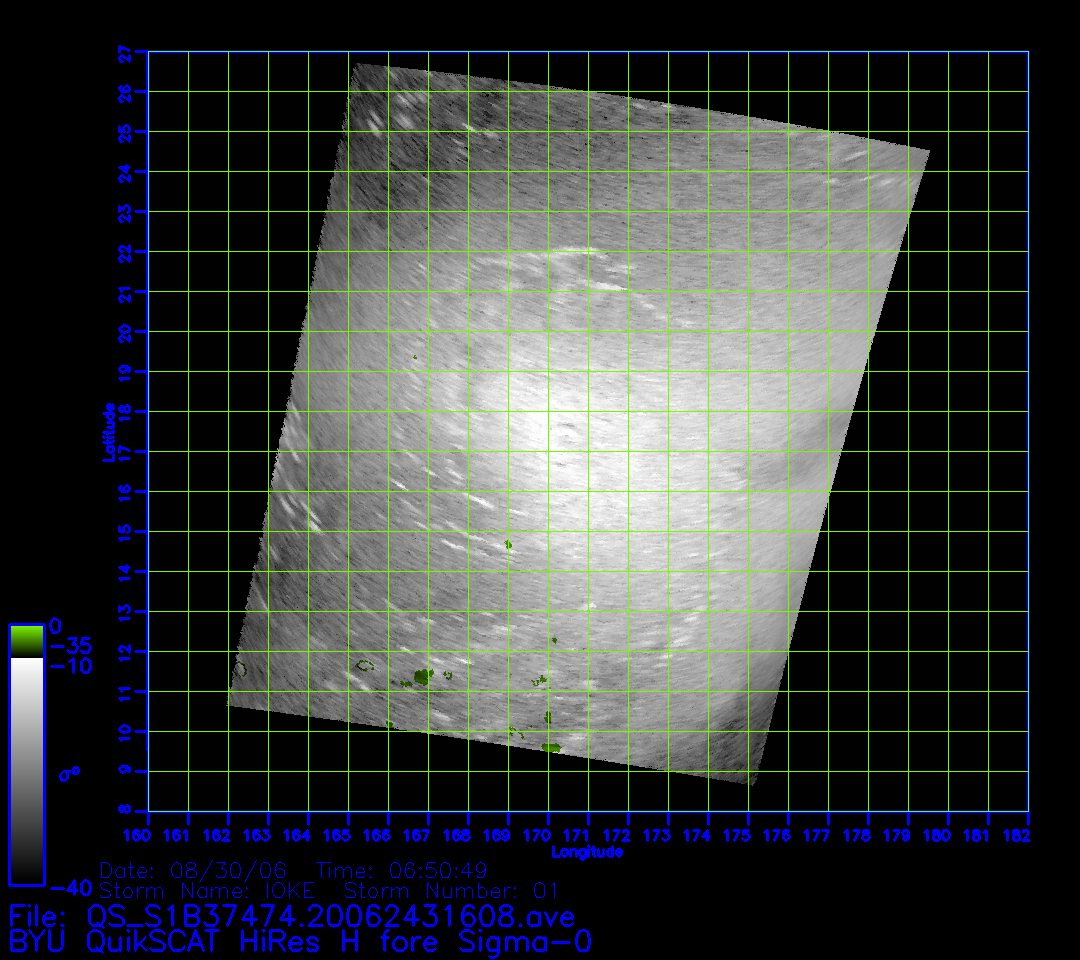Click the "Date: 08/30/06" text
Viewport: 1080px width, 960px height.
(199, 870)
